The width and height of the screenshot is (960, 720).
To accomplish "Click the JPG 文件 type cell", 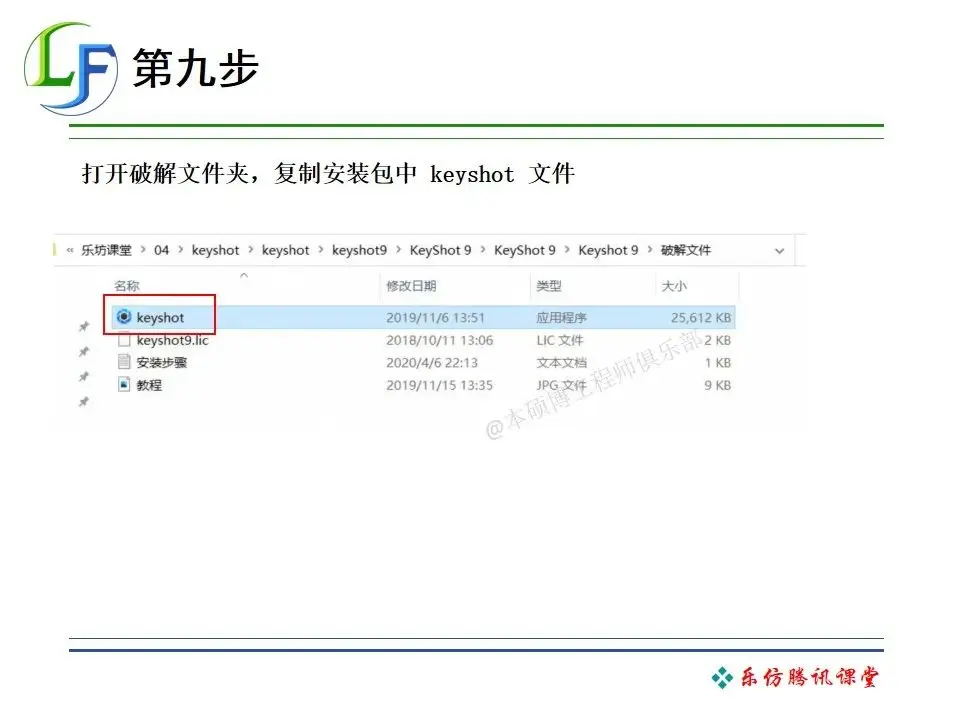I will [561, 385].
